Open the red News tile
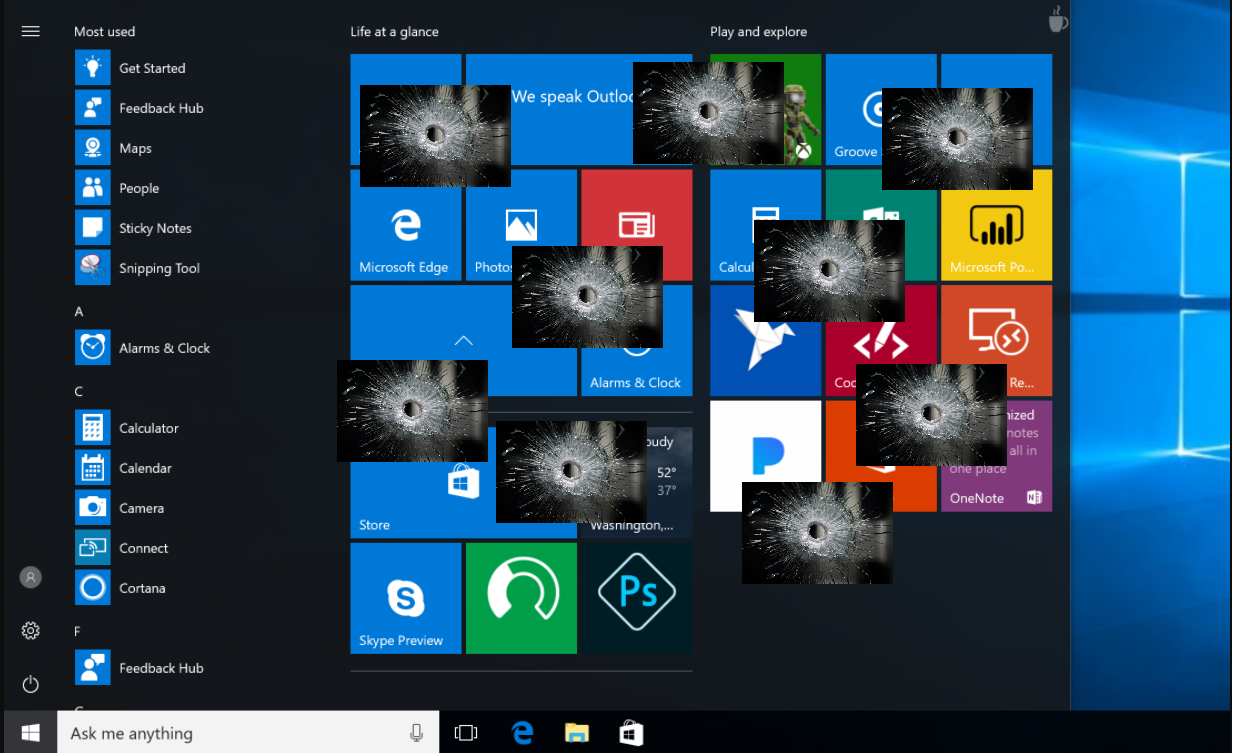 click(637, 225)
